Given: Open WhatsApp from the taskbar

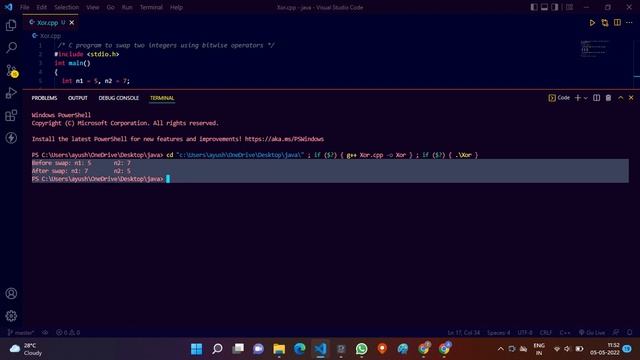Looking at the screenshot, I should point(361,349).
